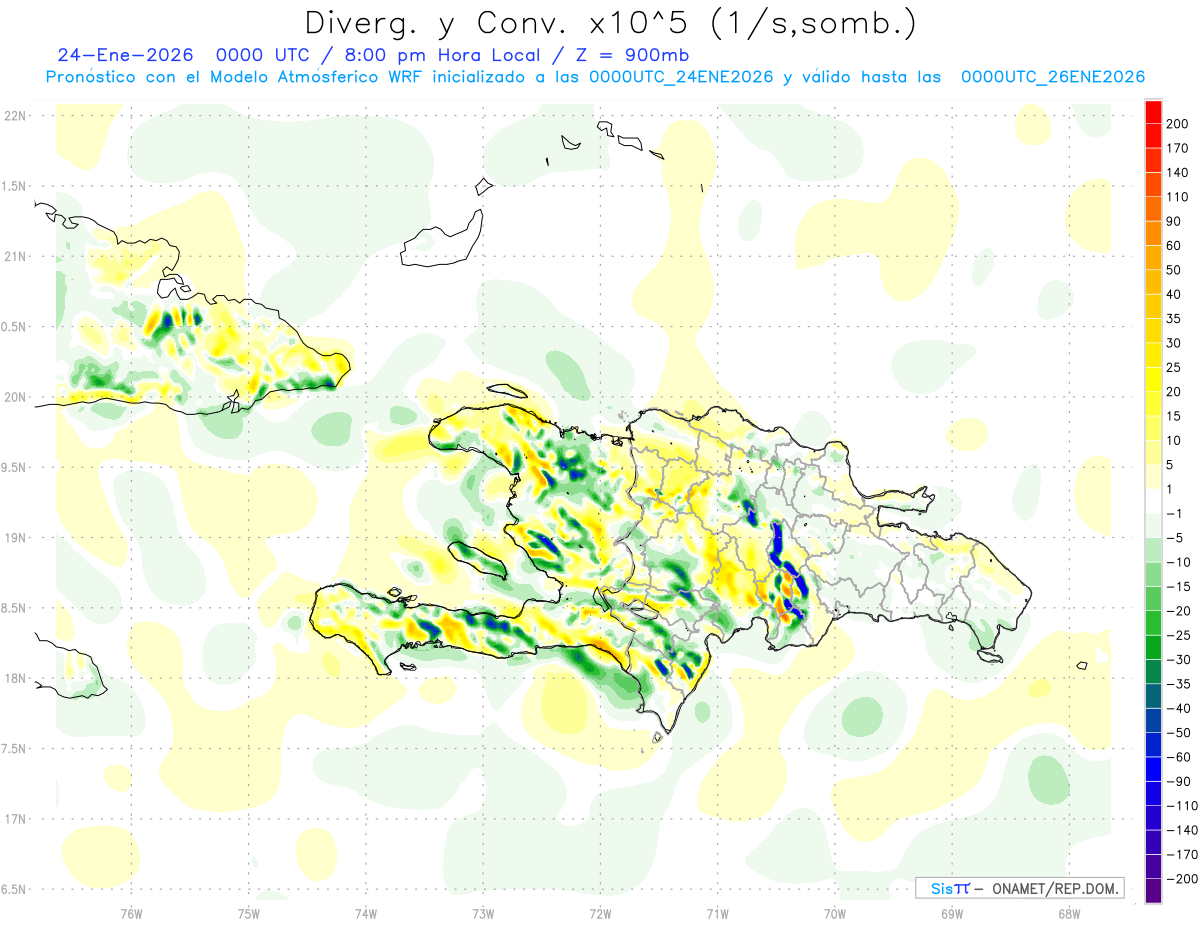Click the 18N latitude label

pos(14,678)
